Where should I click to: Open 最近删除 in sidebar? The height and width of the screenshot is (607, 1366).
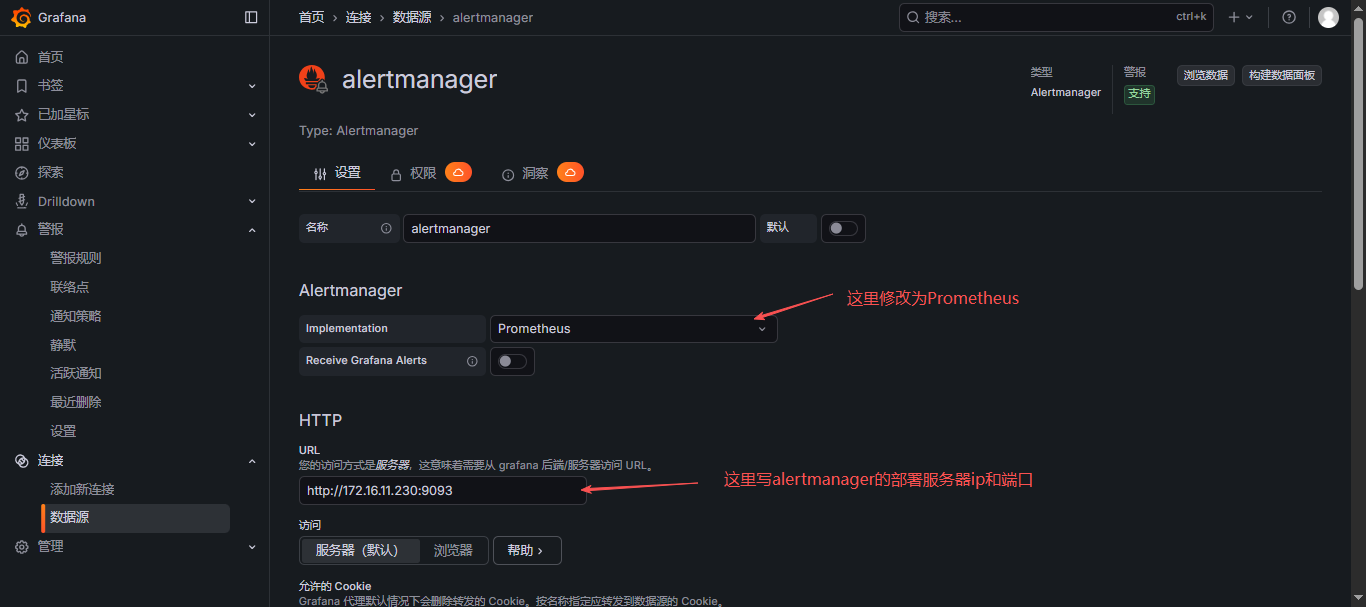[76, 402]
